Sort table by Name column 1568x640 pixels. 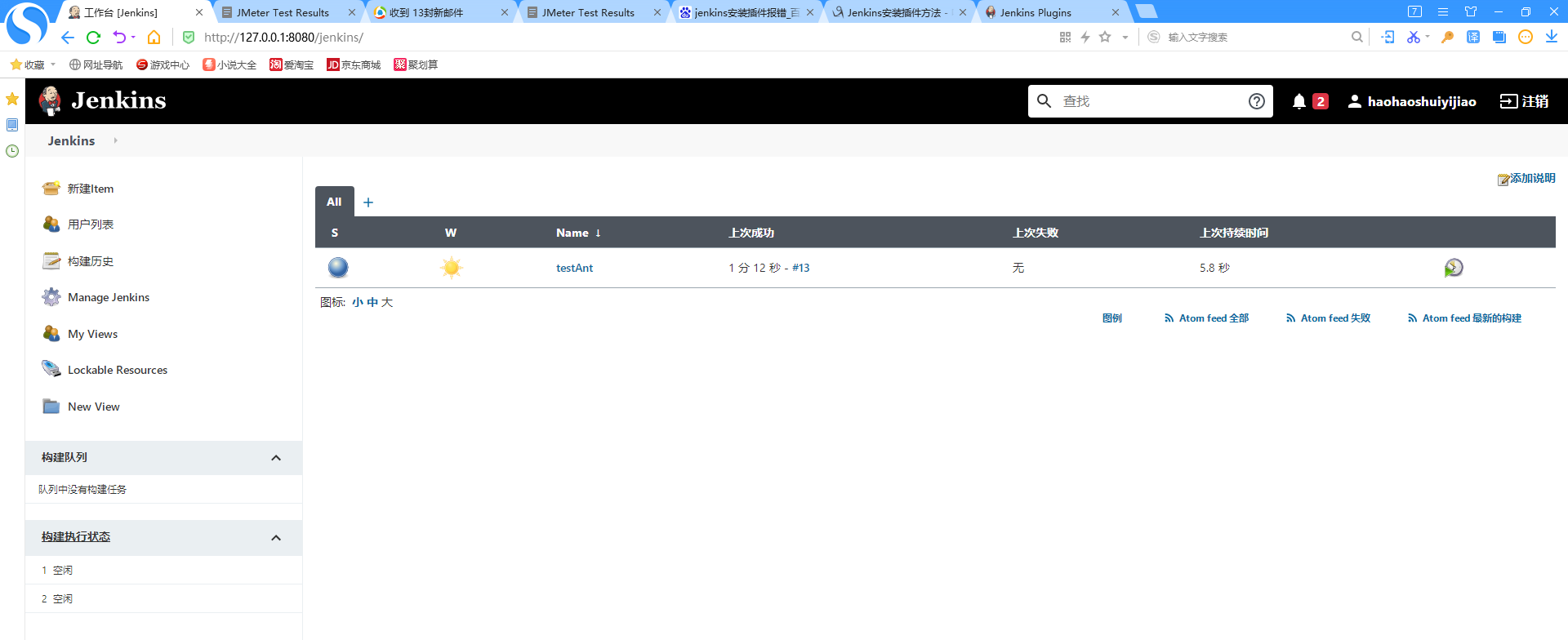[578, 233]
